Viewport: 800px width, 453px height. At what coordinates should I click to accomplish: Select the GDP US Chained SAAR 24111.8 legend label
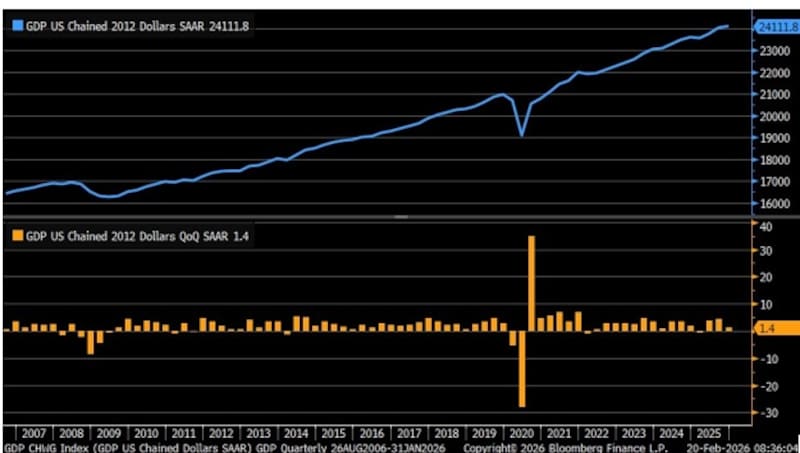point(136,27)
